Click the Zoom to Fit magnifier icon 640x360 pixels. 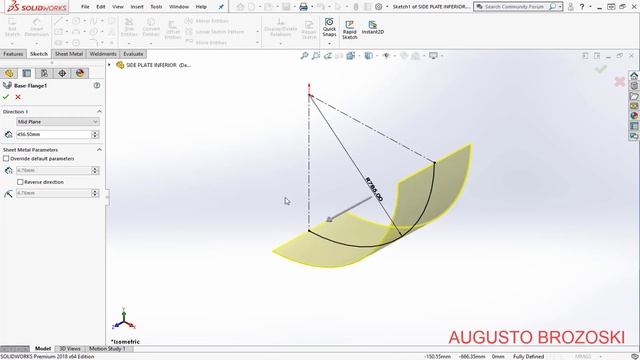click(304, 56)
